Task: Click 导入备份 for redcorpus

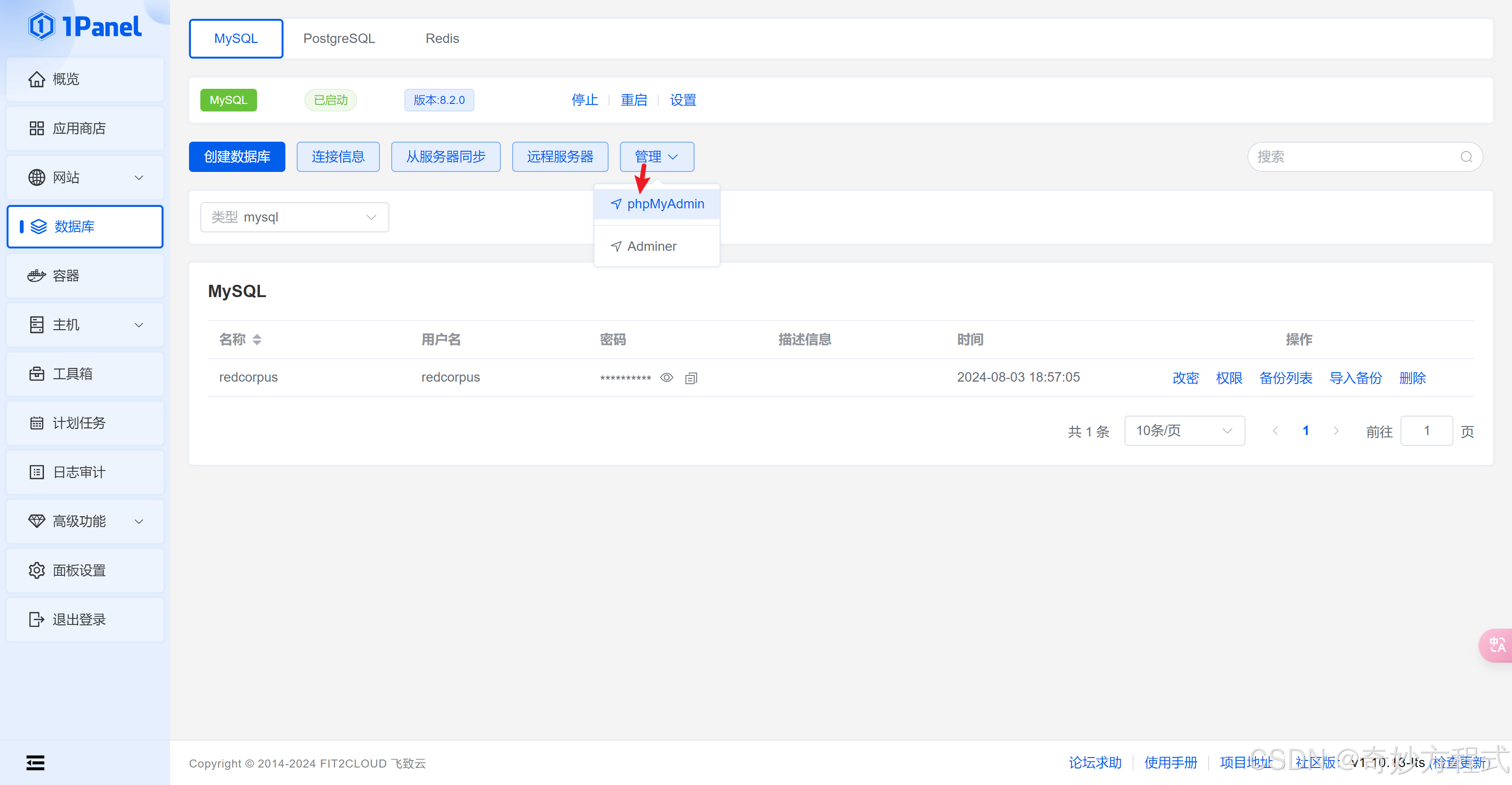Action: tap(1356, 378)
